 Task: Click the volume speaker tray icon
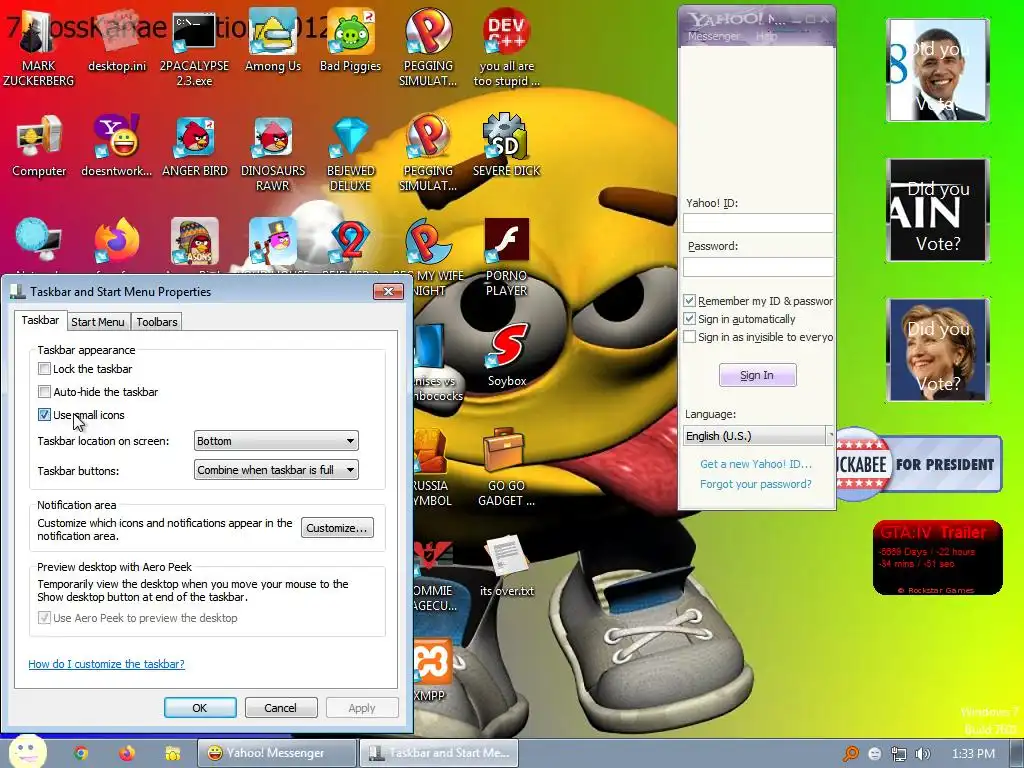(922, 754)
